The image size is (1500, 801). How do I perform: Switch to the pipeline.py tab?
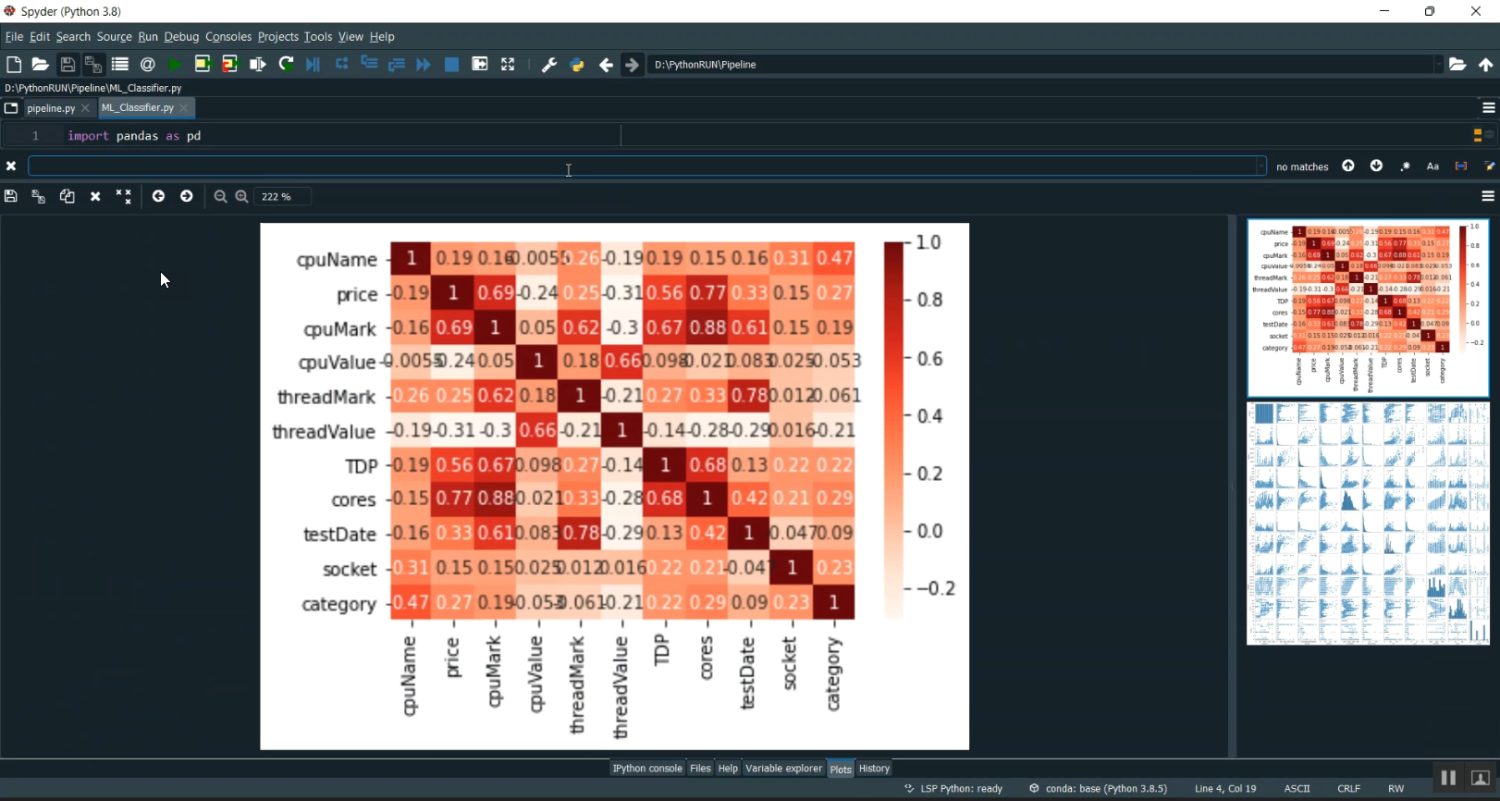[50, 107]
